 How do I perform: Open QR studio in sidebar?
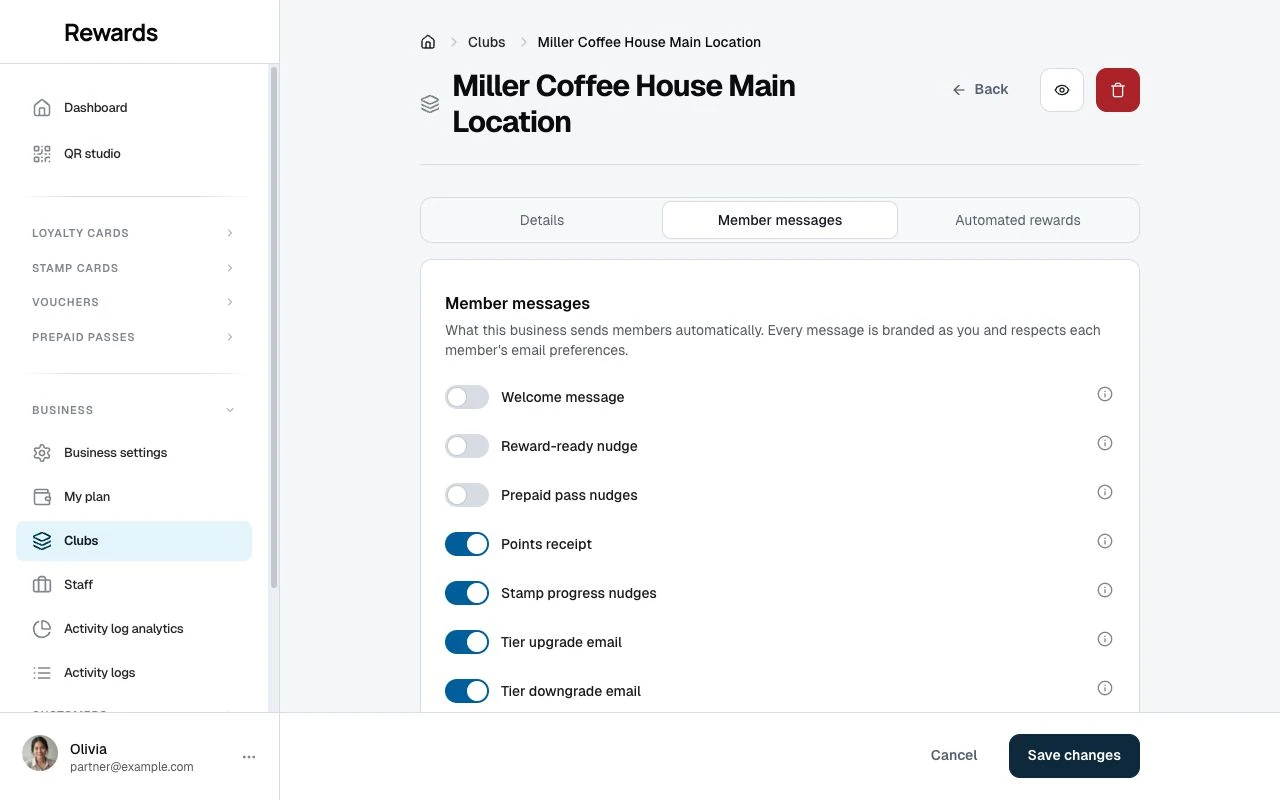pyautogui.click(x=134, y=154)
